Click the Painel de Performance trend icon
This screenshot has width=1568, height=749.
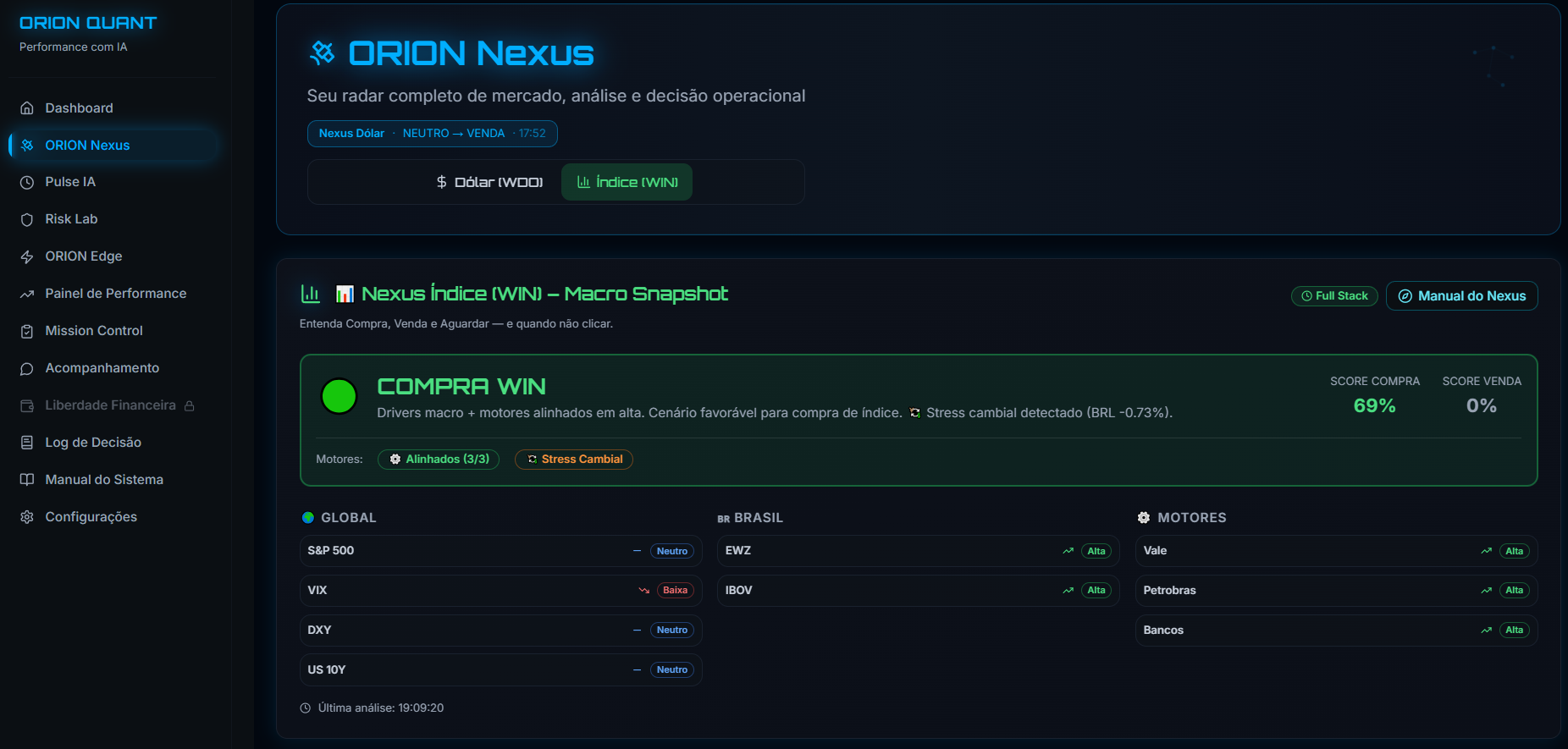coord(27,294)
